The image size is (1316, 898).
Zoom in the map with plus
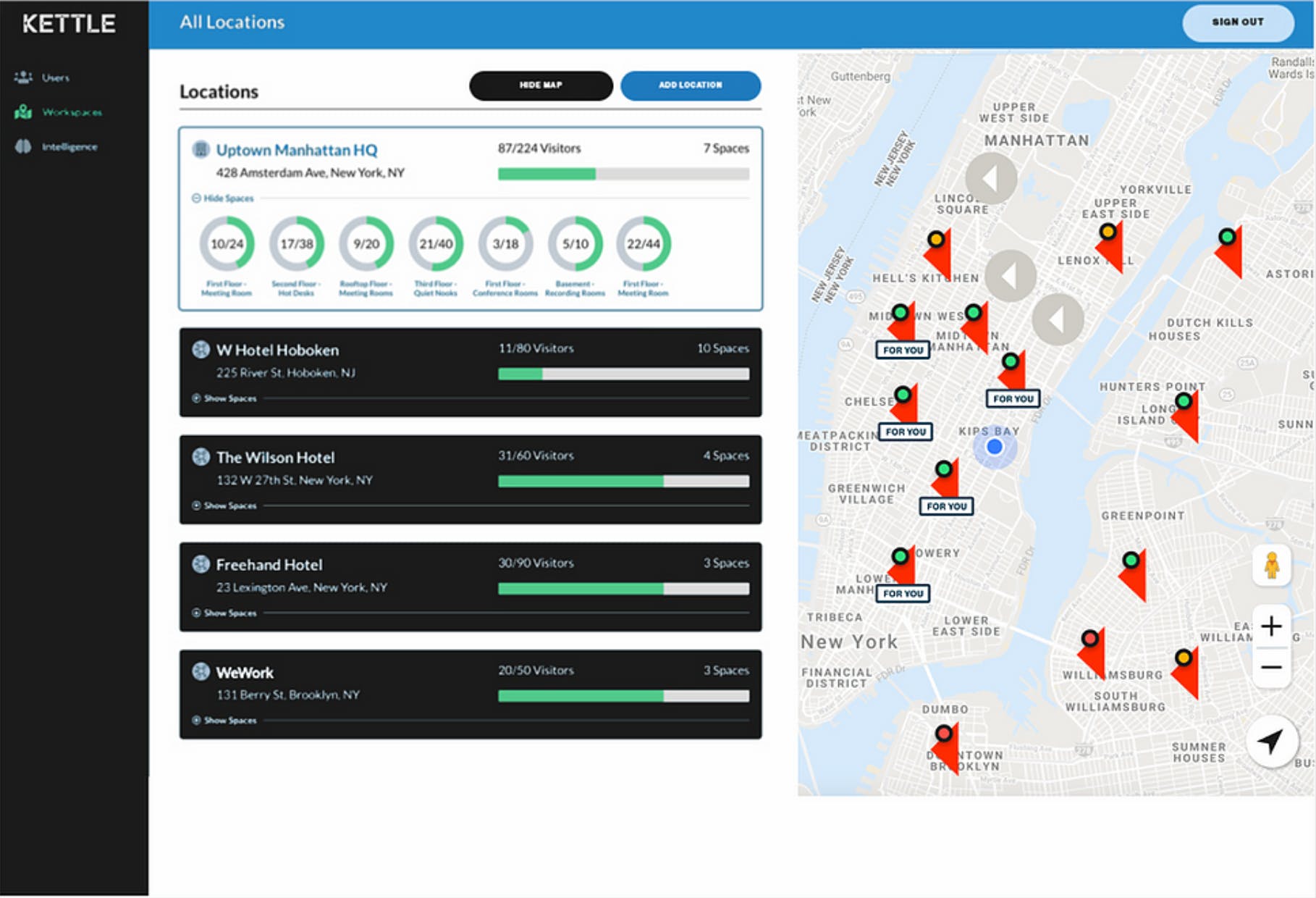pyautogui.click(x=1272, y=626)
